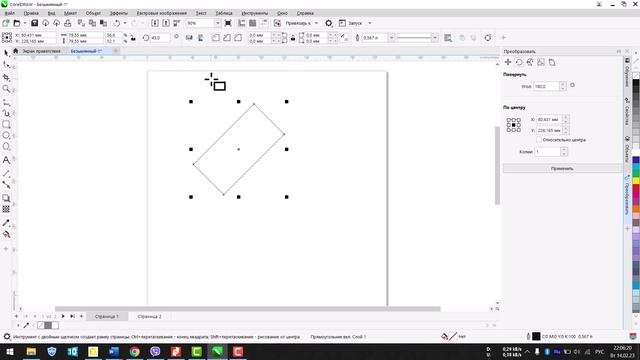This screenshot has width=640, height=360.
Task: Pick the yellow swatch in color palette
Action: point(636,180)
